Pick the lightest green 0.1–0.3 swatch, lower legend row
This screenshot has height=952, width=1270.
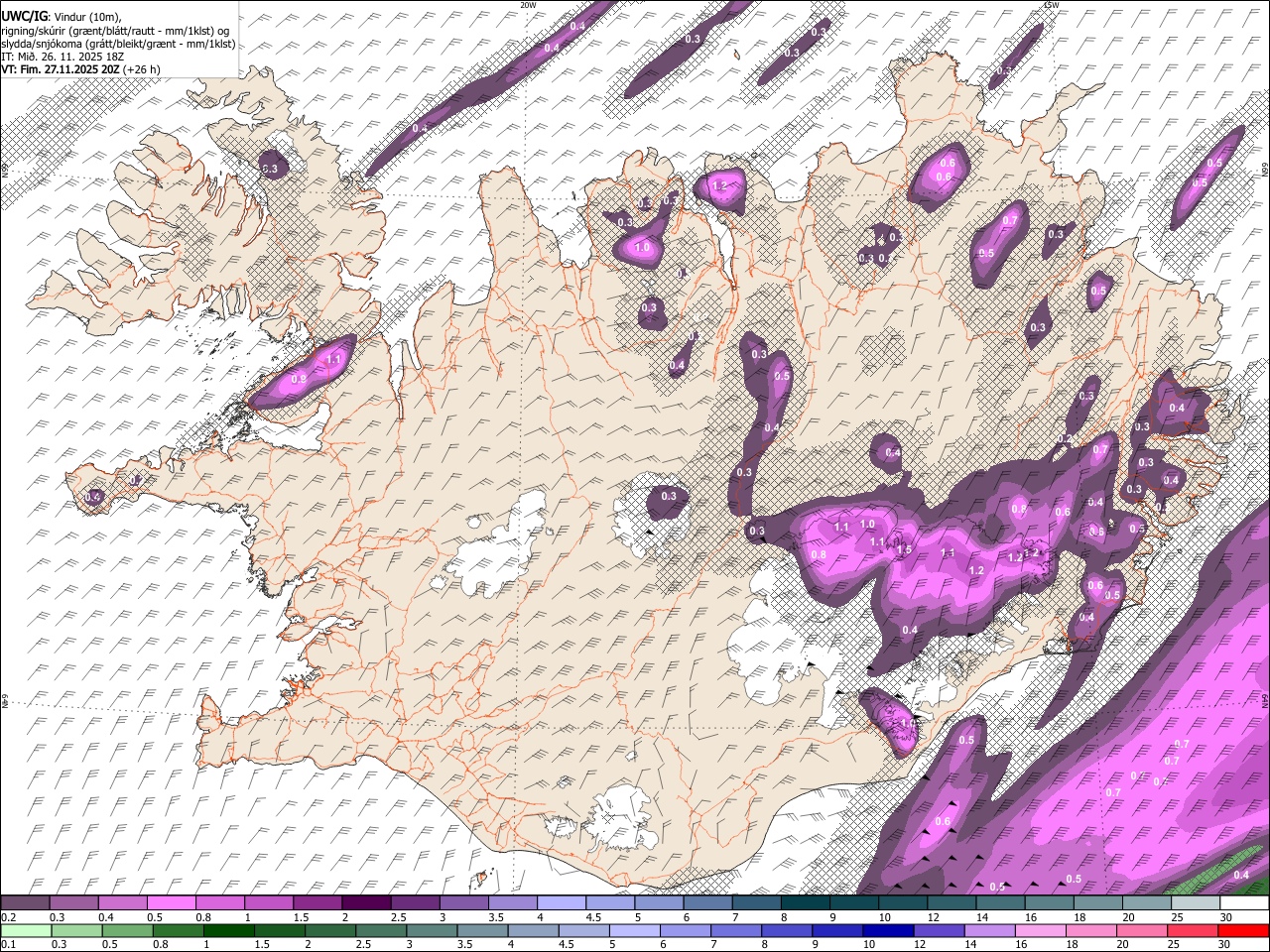coord(25,931)
